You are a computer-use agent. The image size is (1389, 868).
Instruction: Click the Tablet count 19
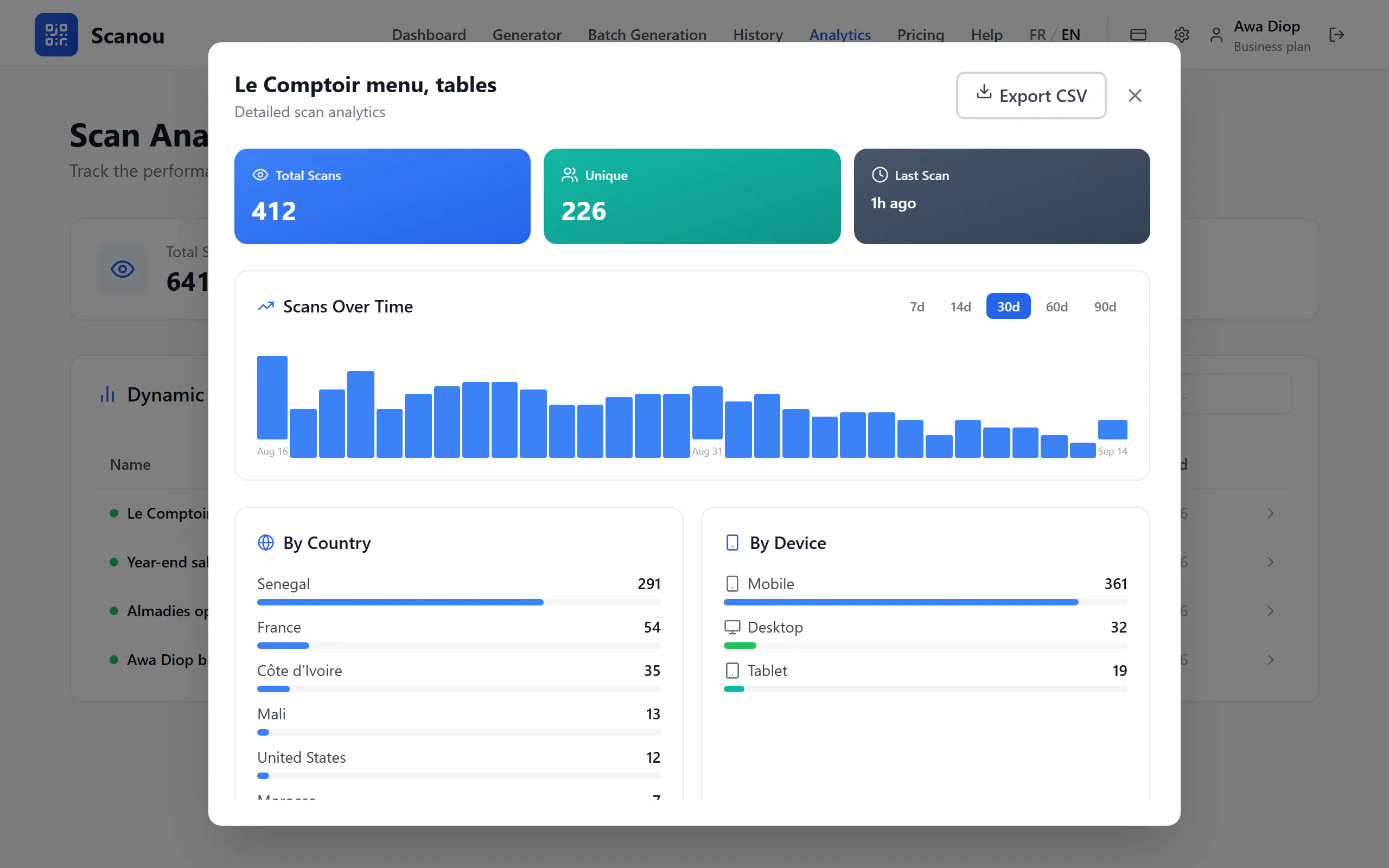click(x=1119, y=671)
